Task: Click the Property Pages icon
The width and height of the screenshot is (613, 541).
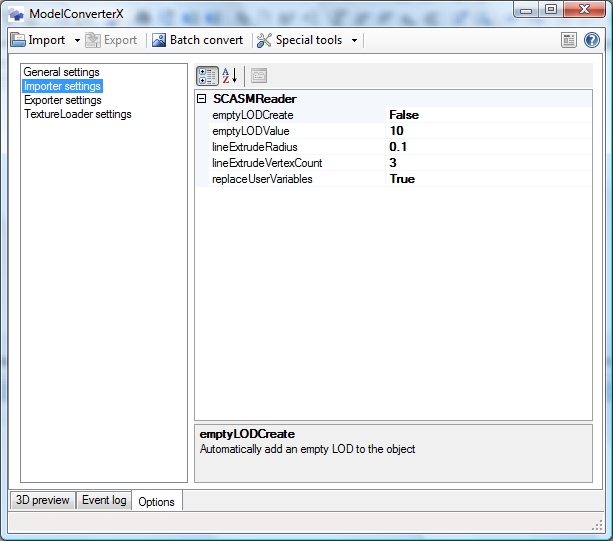Action: 259,76
